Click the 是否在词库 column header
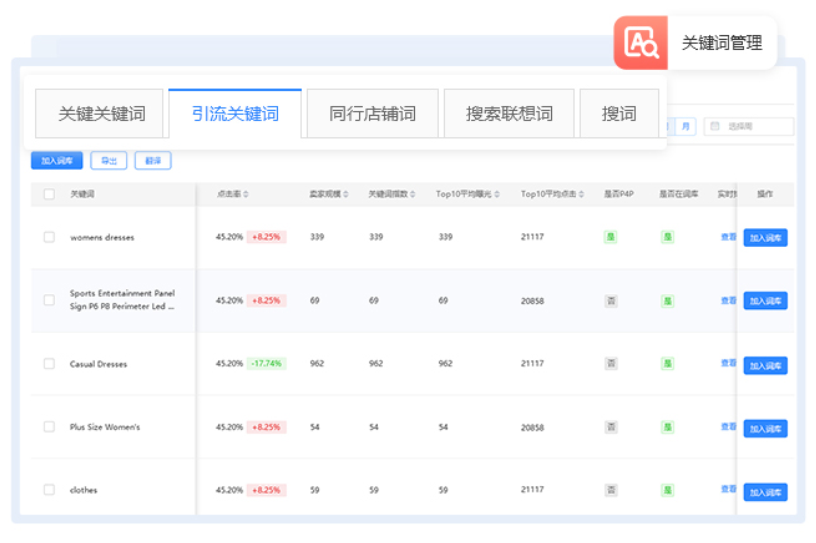The image size is (816, 543). (x=679, y=194)
